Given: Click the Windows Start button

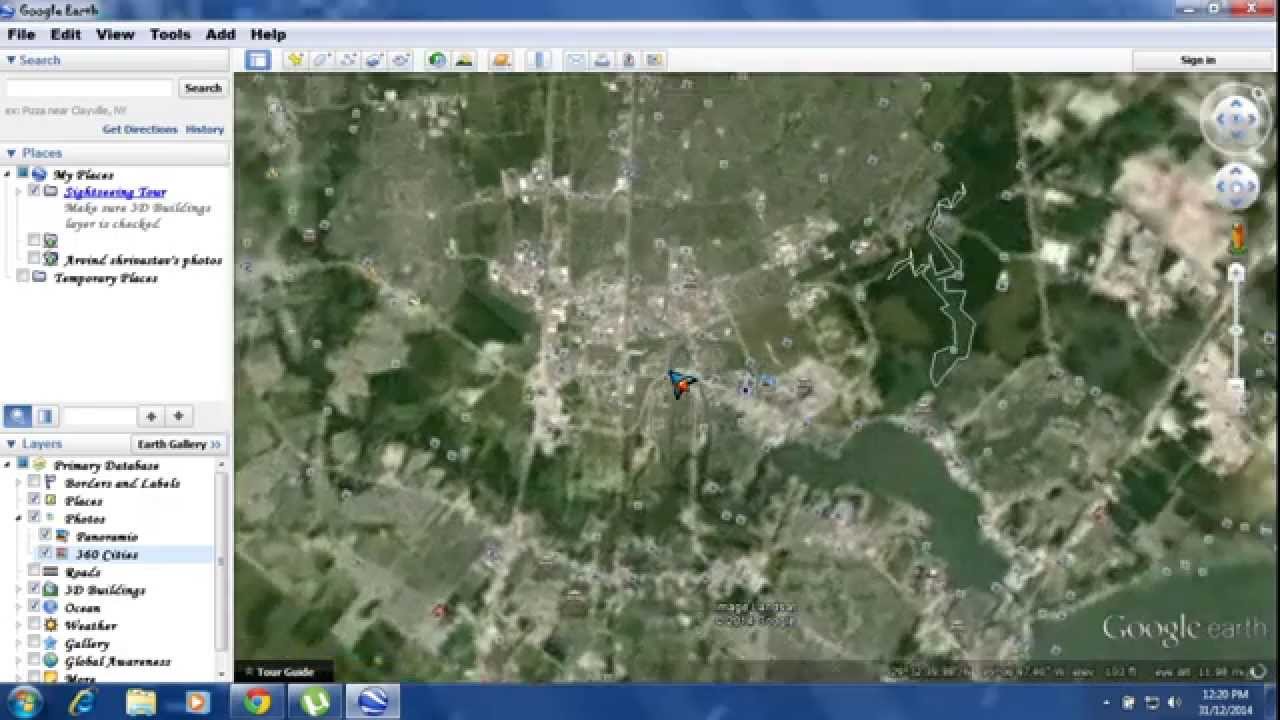Looking at the screenshot, I should (22, 702).
